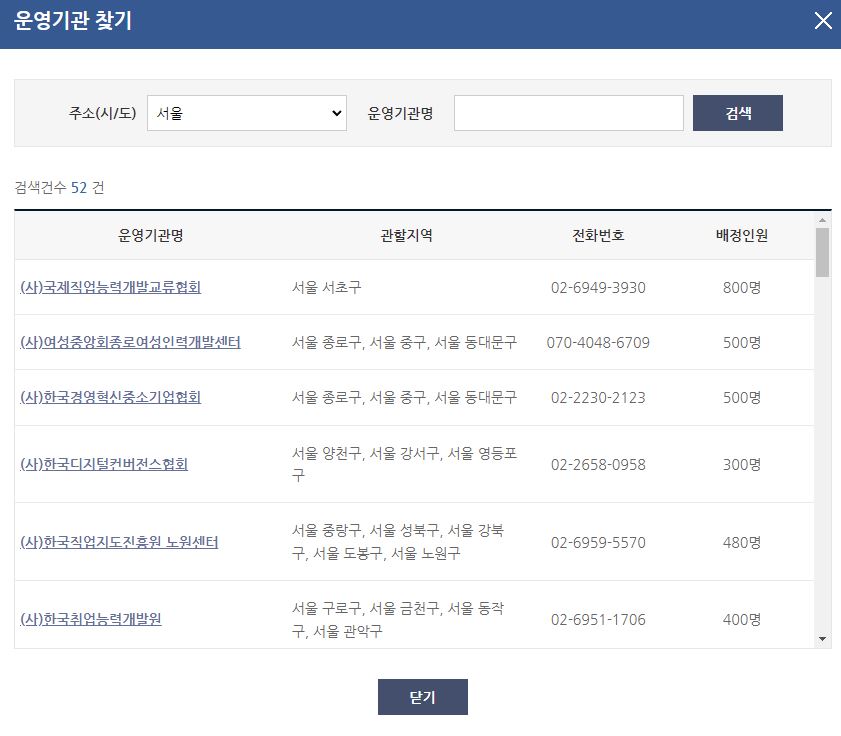Open (사)한국디지털컨버전스협회 link
The width and height of the screenshot is (841, 736).
[x=104, y=464]
